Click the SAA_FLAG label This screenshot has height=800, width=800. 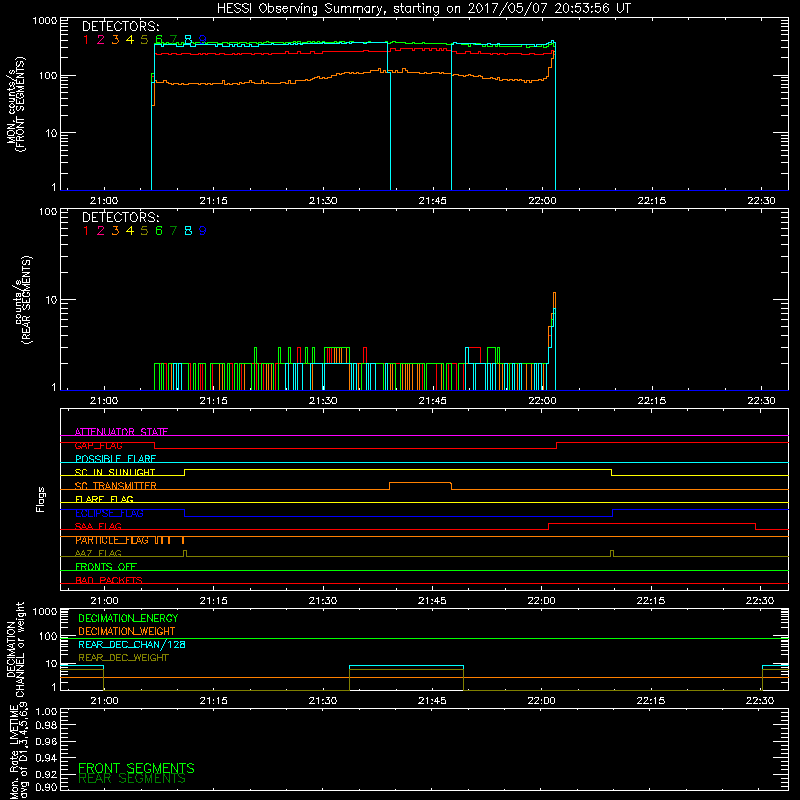(x=98, y=526)
